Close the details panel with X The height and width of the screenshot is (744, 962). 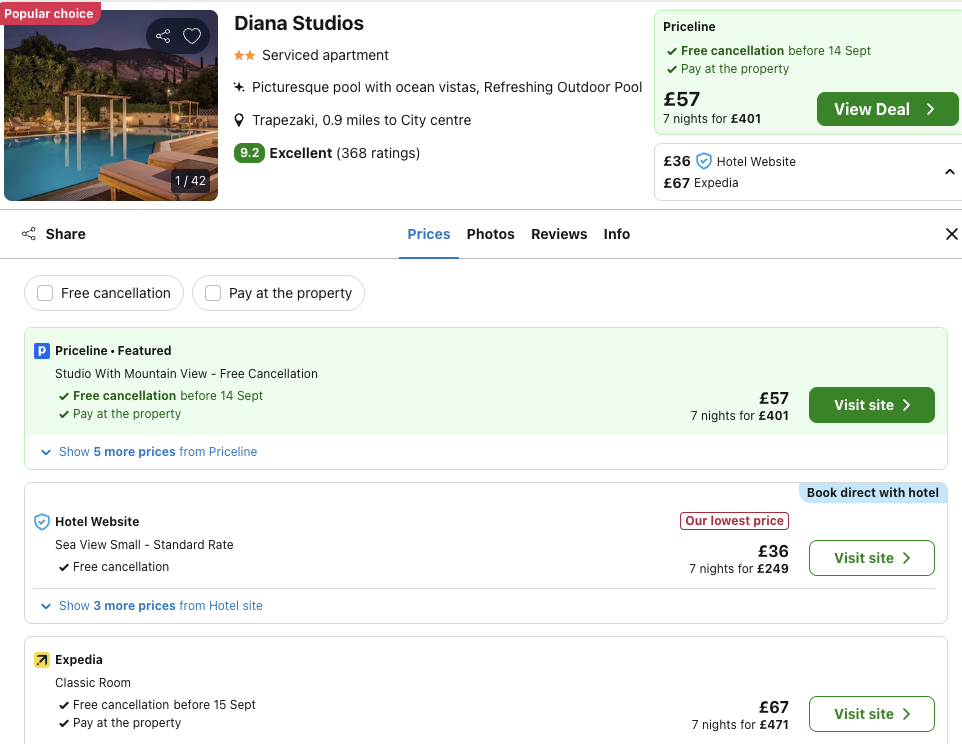(952, 234)
